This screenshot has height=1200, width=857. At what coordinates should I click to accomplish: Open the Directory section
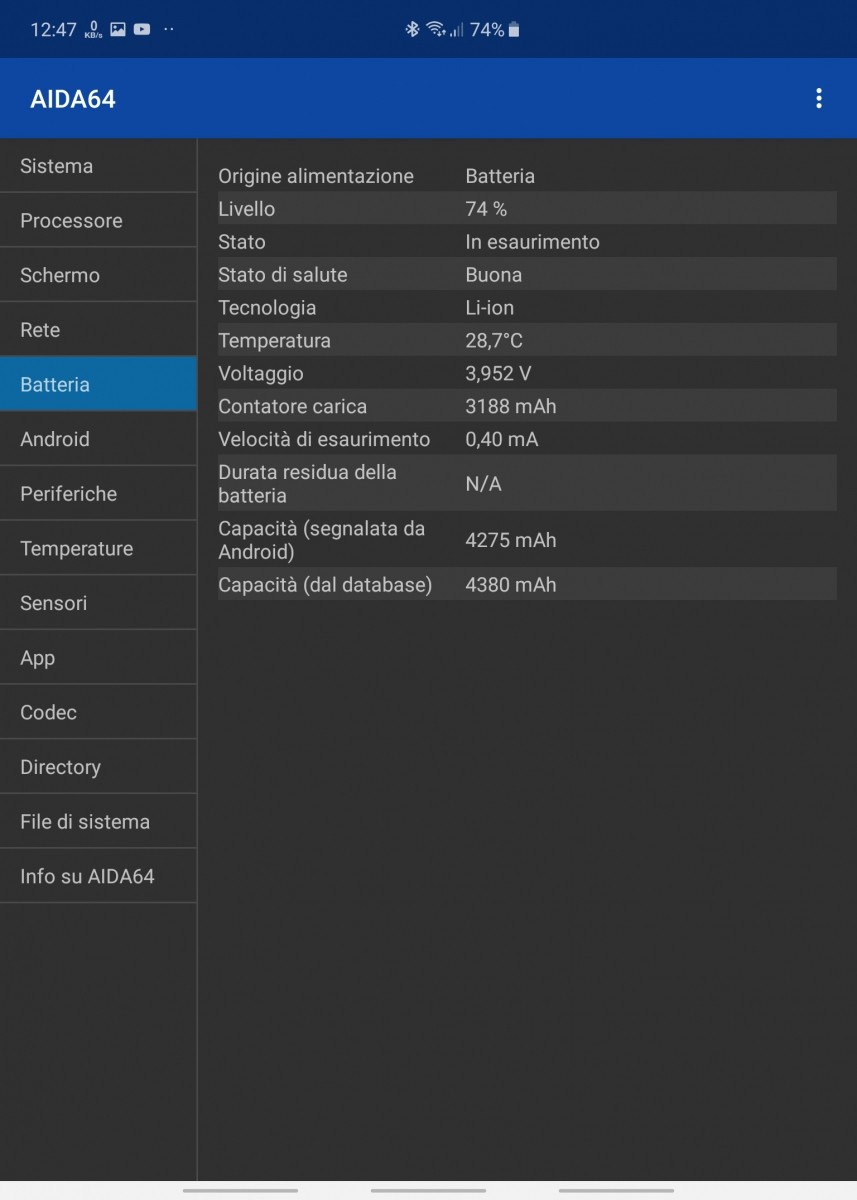click(x=98, y=767)
